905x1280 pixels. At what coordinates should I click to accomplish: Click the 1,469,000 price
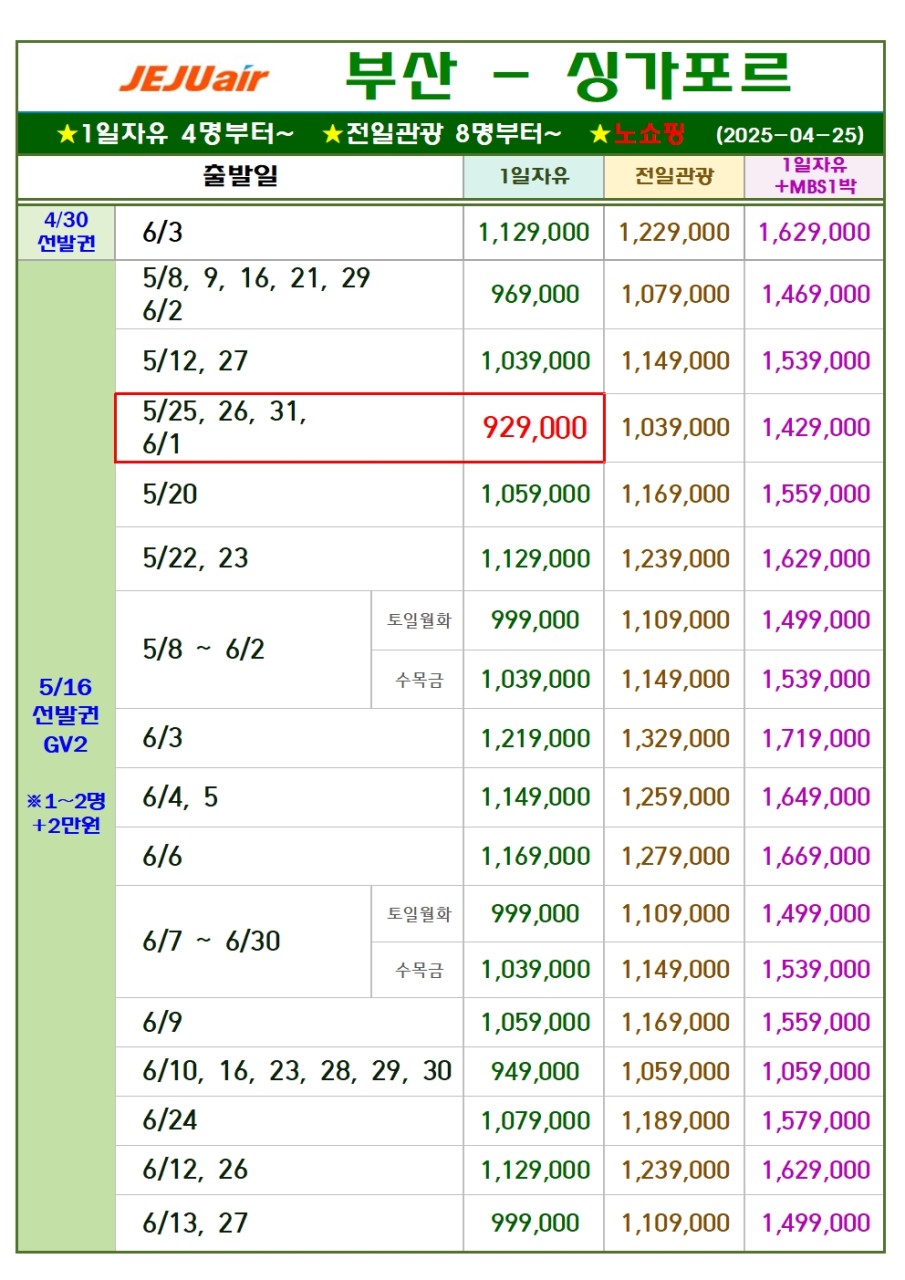coord(815,295)
